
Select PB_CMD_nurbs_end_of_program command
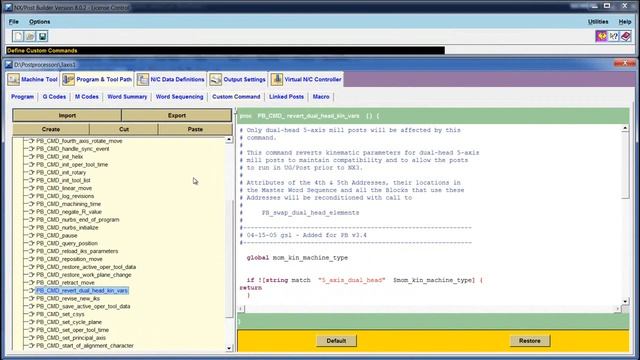(x=78, y=220)
